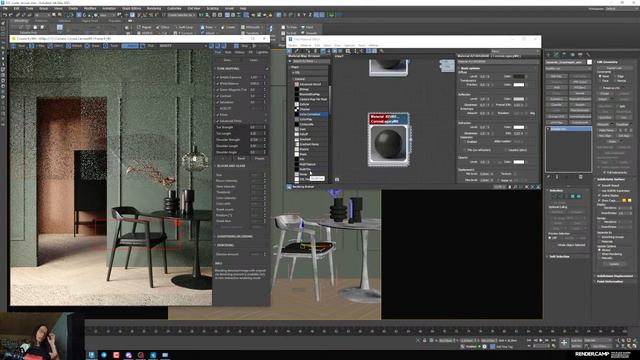Open the Graph Editors menu
The width and height of the screenshot is (640, 360).
click(x=131, y=8)
